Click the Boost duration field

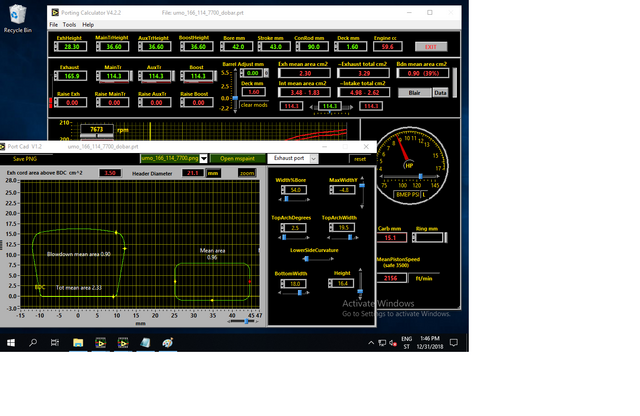pyautogui.click(x=199, y=76)
